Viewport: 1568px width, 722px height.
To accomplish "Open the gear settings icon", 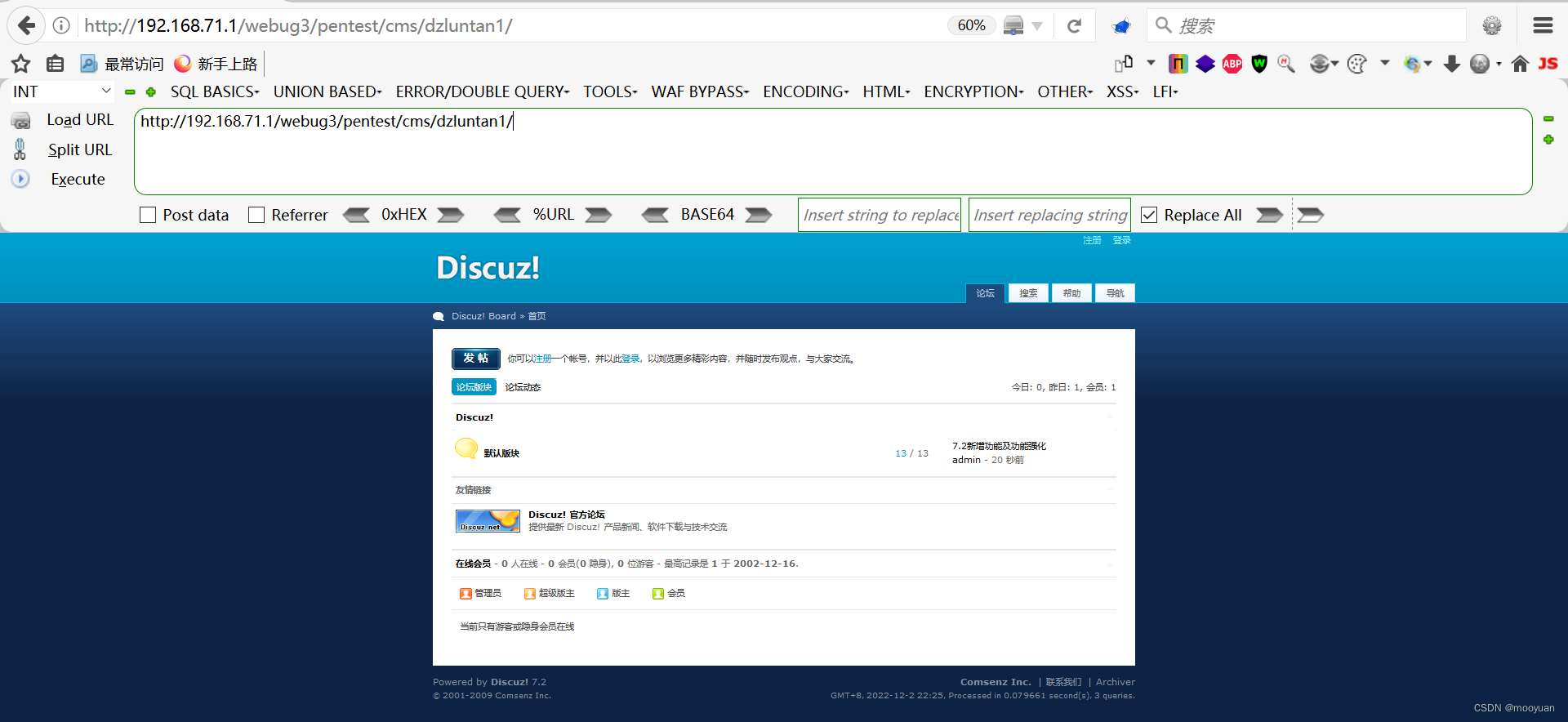I will click(x=1492, y=25).
